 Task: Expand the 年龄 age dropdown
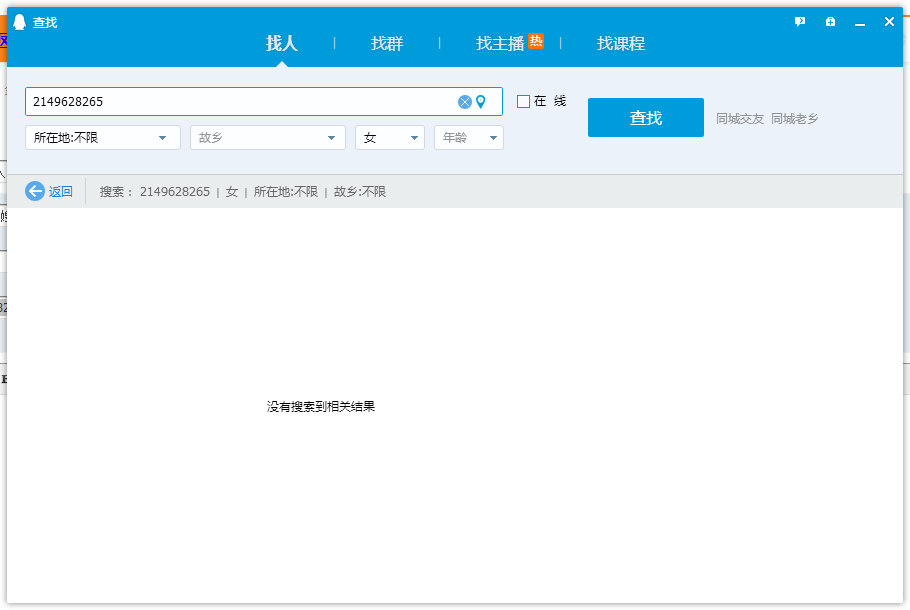[468, 138]
